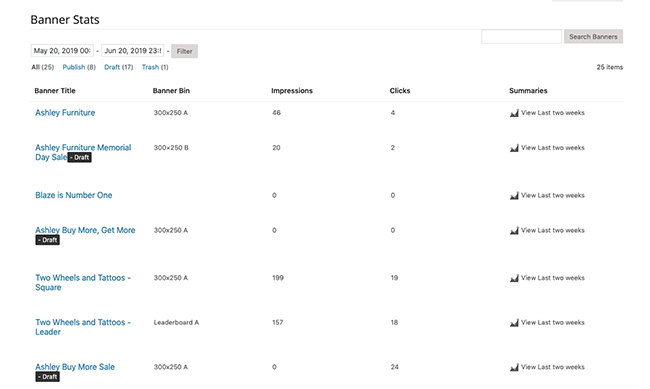Click the Filter button
The width and height of the screenshot is (650, 389).
[x=184, y=51]
